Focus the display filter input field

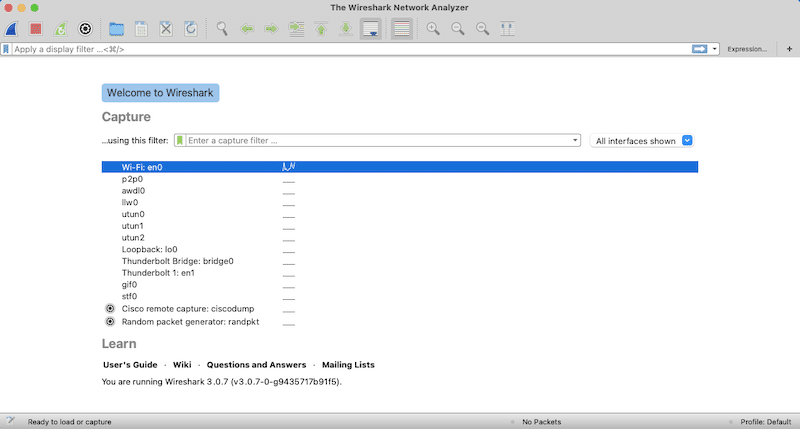[351, 49]
